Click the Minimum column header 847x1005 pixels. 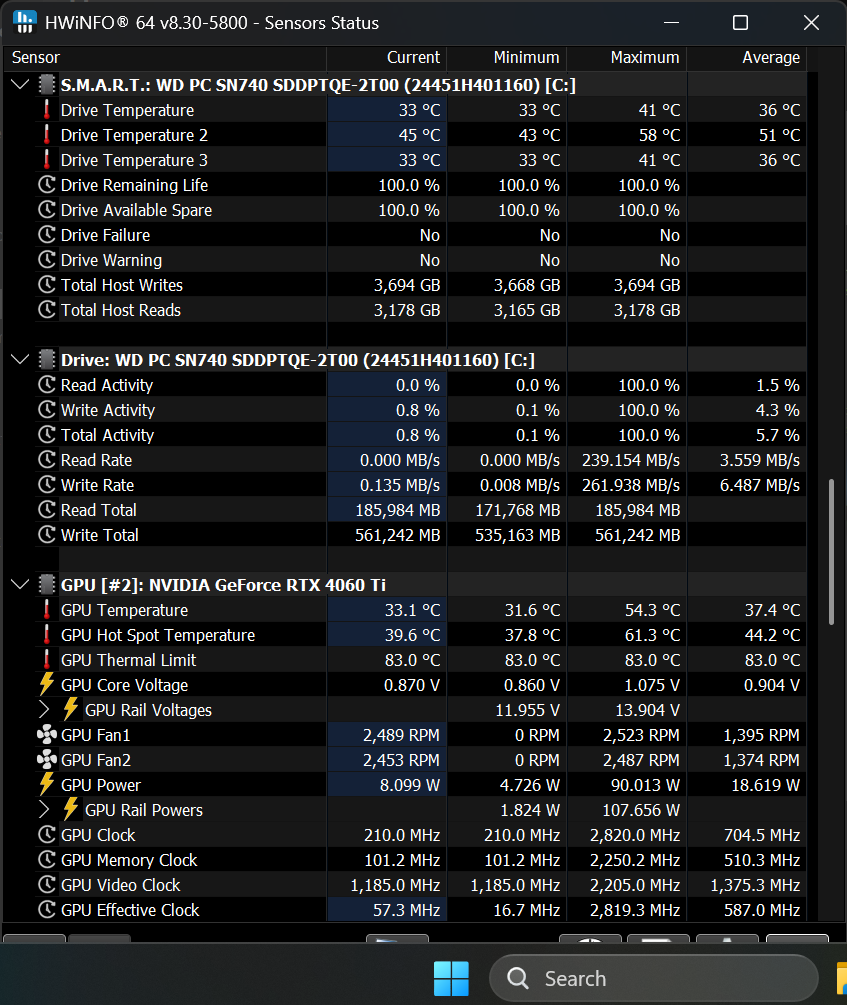507,58
